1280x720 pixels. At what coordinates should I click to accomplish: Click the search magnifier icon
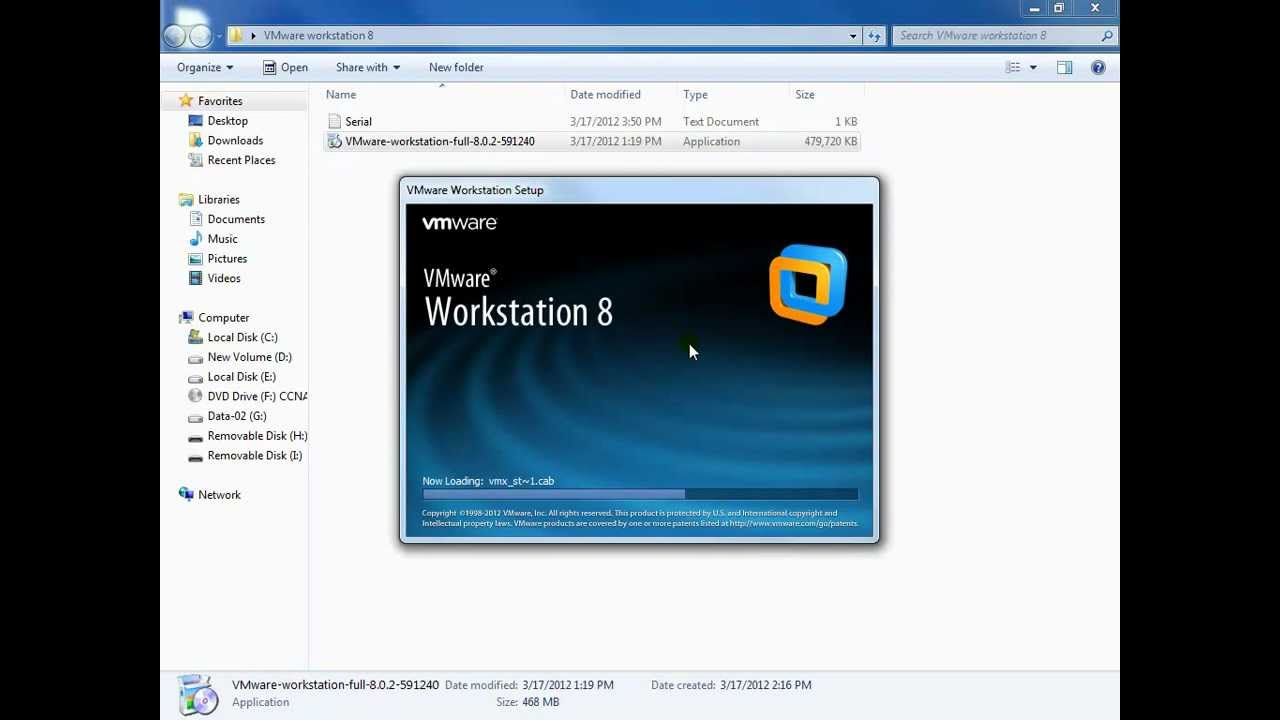click(1107, 35)
